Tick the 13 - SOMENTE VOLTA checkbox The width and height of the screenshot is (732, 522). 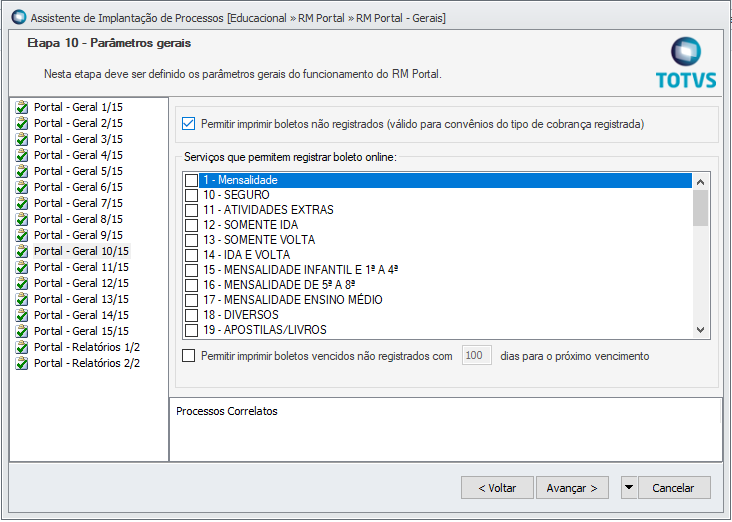coord(191,240)
